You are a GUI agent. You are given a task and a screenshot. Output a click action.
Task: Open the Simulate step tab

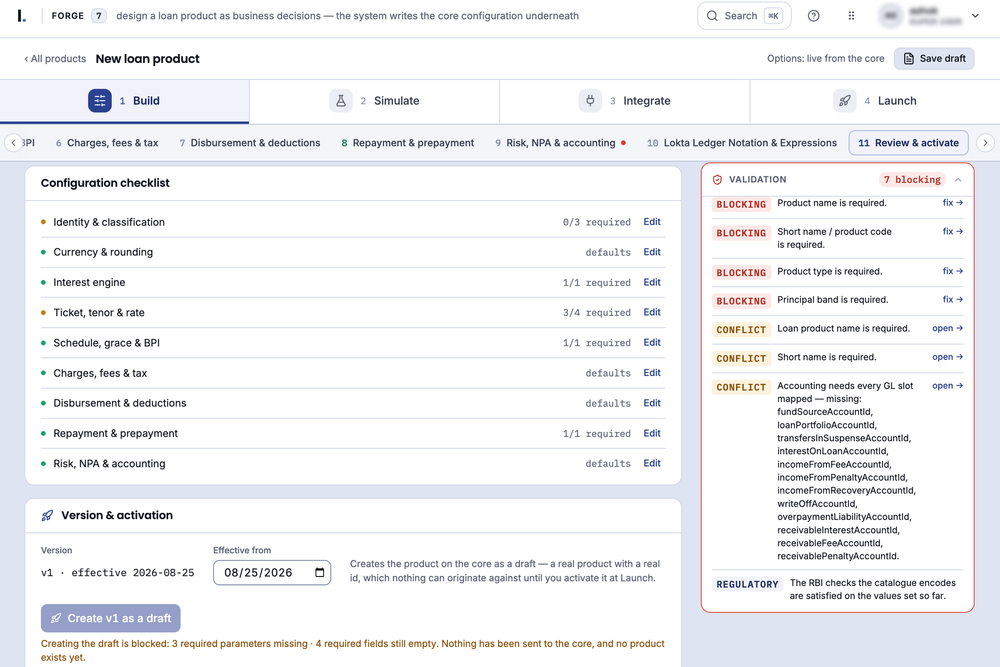[x=374, y=101]
